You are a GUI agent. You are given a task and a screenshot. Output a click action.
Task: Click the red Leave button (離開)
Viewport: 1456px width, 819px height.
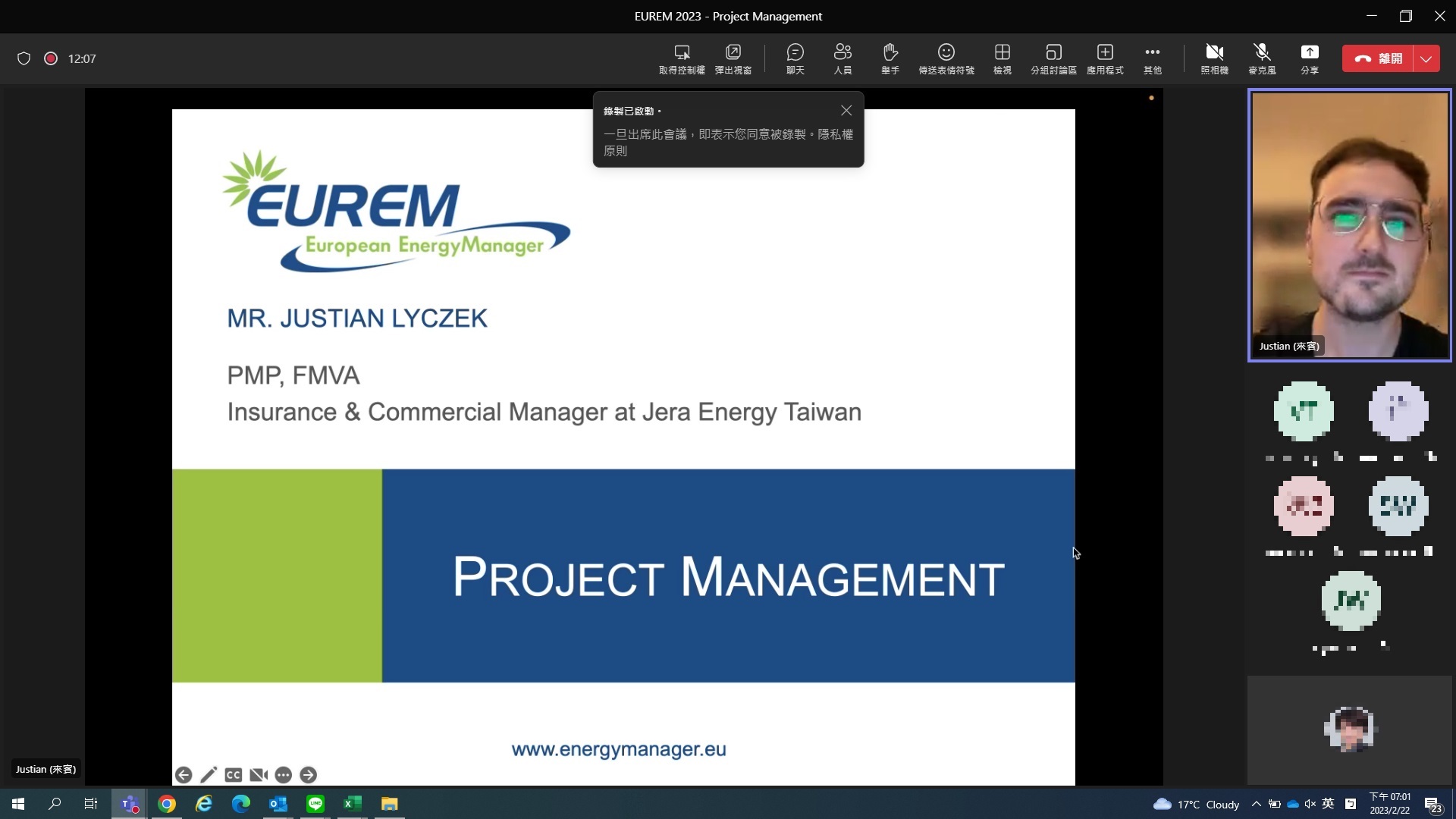click(x=1378, y=58)
